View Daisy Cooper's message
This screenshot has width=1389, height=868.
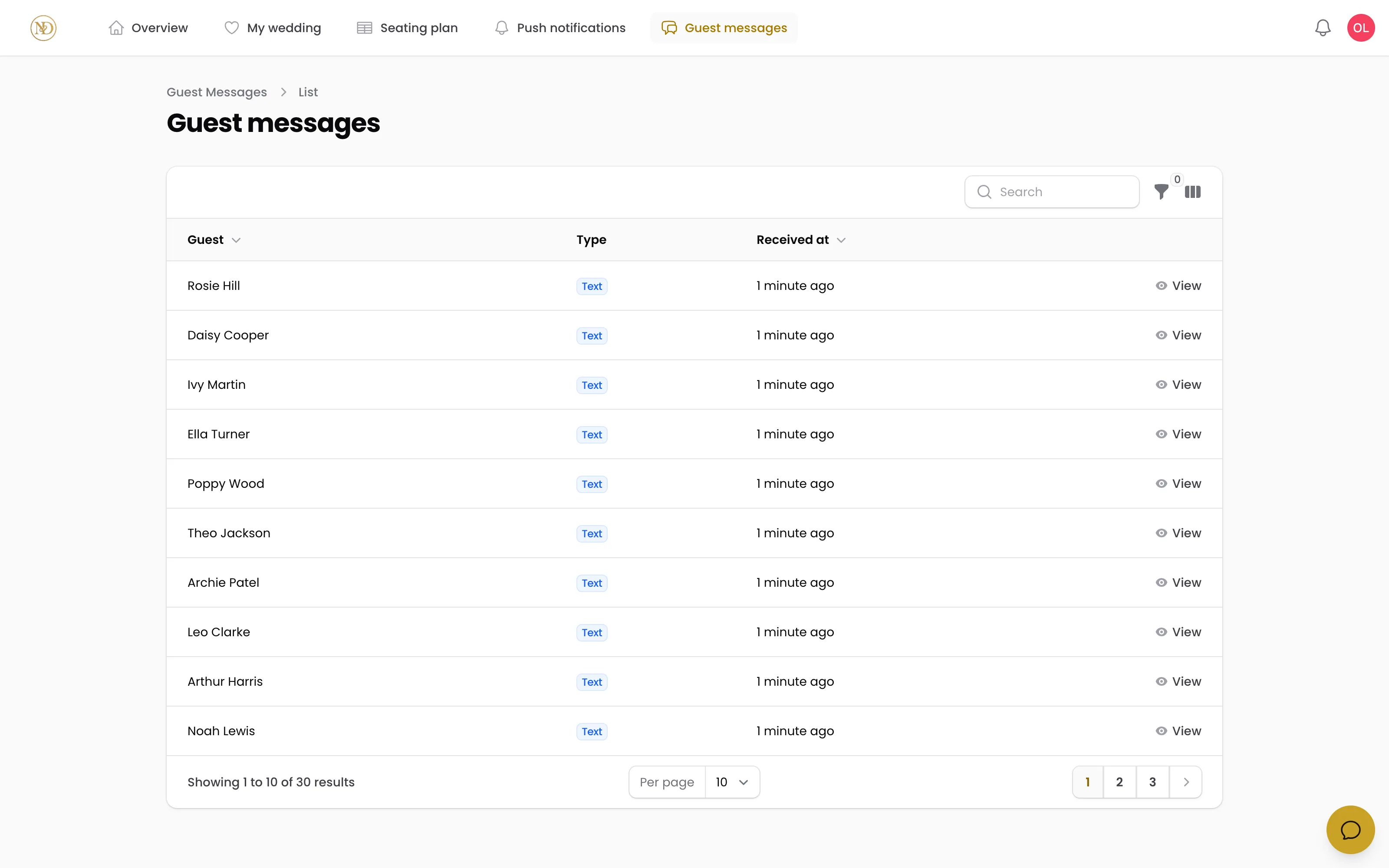point(1178,335)
